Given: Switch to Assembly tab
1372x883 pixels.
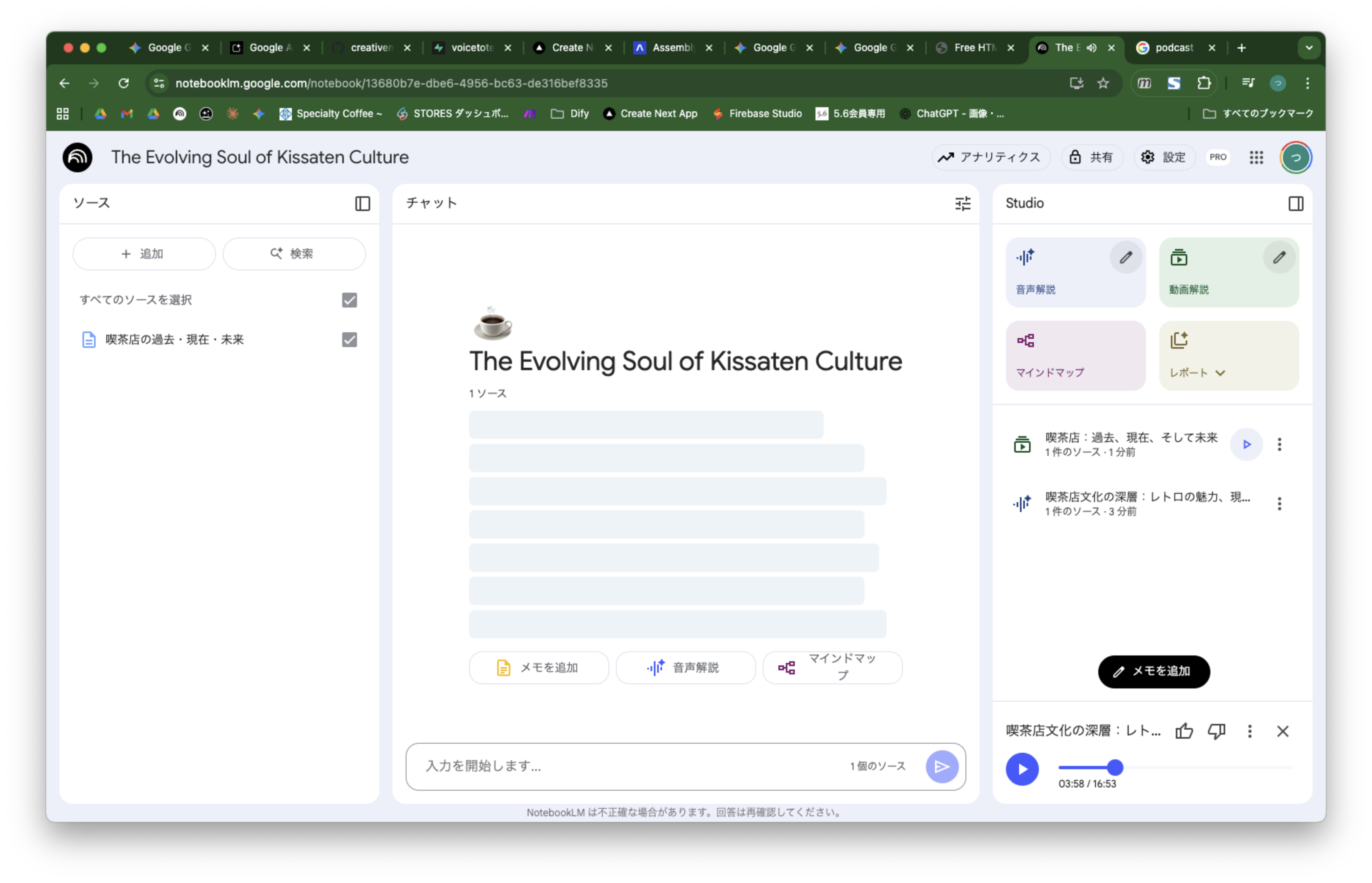Looking at the screenshot, I should 672,47.
